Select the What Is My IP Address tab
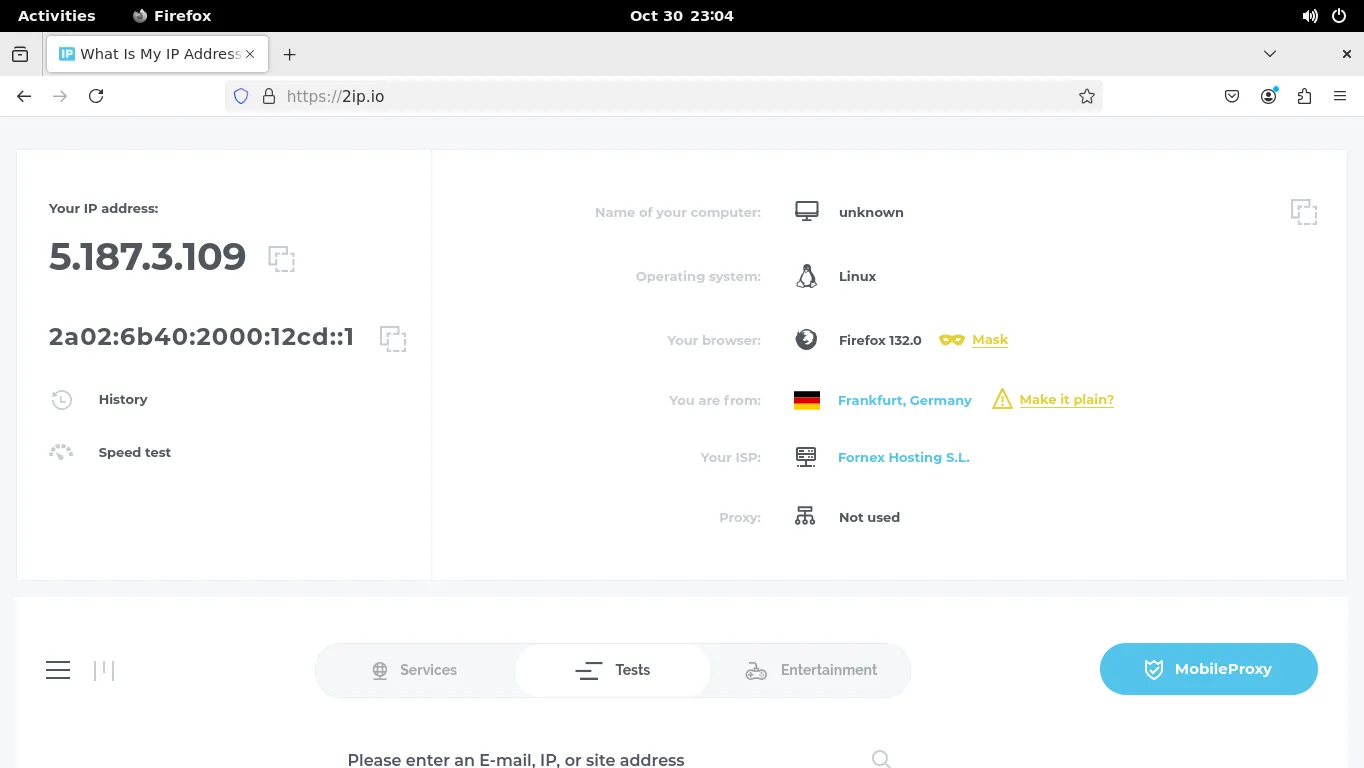Screen dimensions: 1364x768 (x=157, y=54)
